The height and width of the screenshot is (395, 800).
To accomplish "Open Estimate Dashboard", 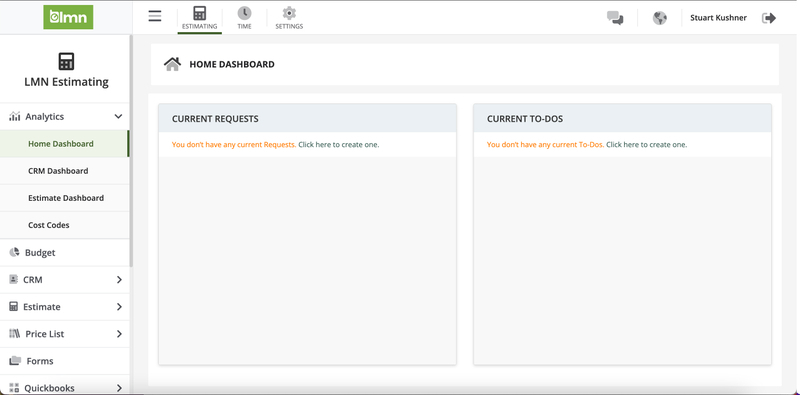I will [65, 198].
